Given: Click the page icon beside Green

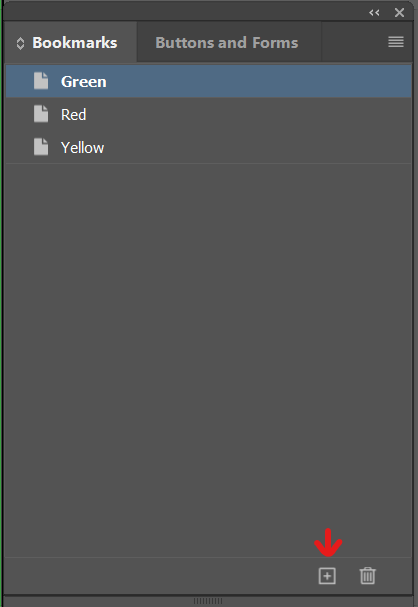Looking at the screenshot, I should click(41, 81).
